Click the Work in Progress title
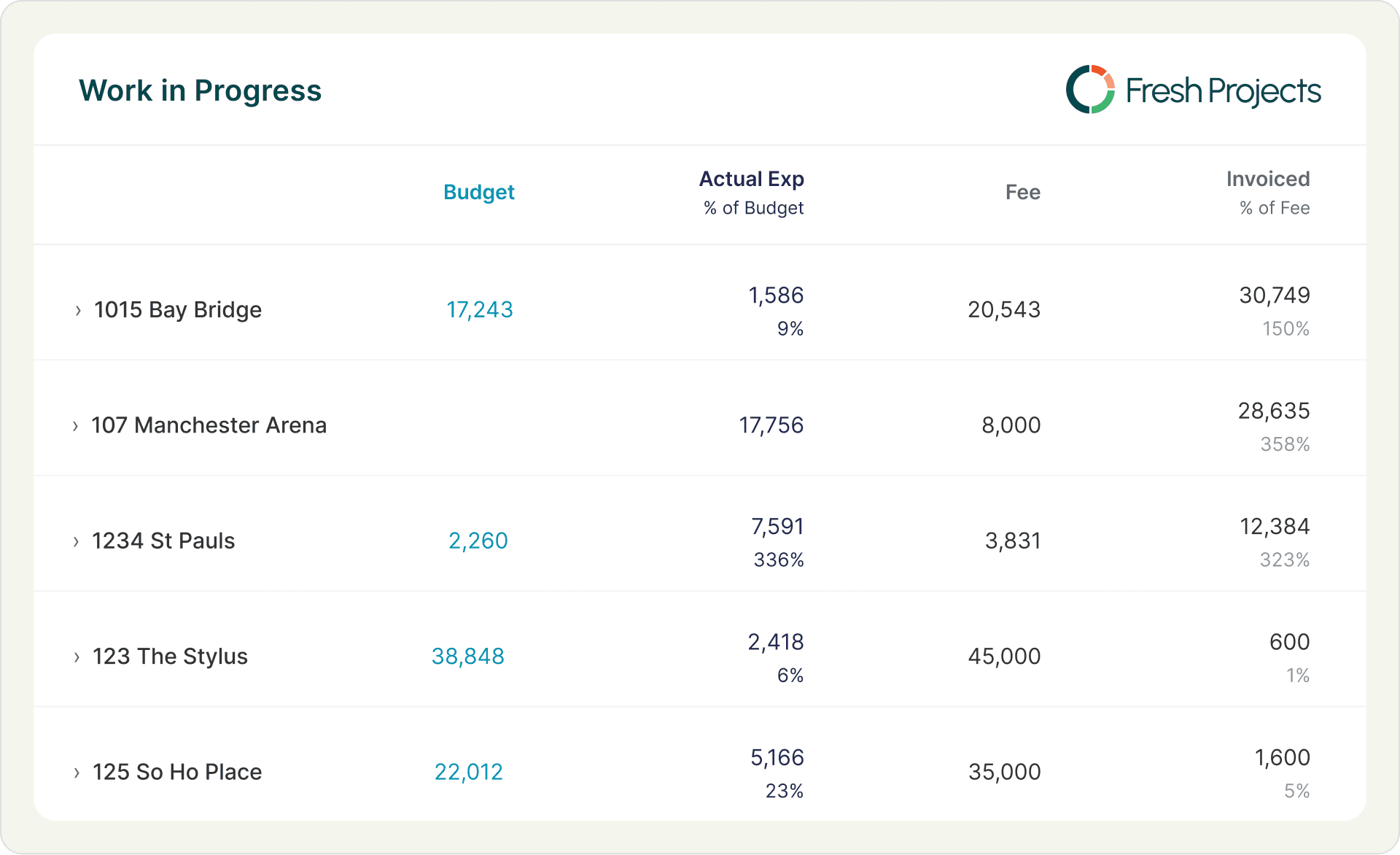 point(200,90)
